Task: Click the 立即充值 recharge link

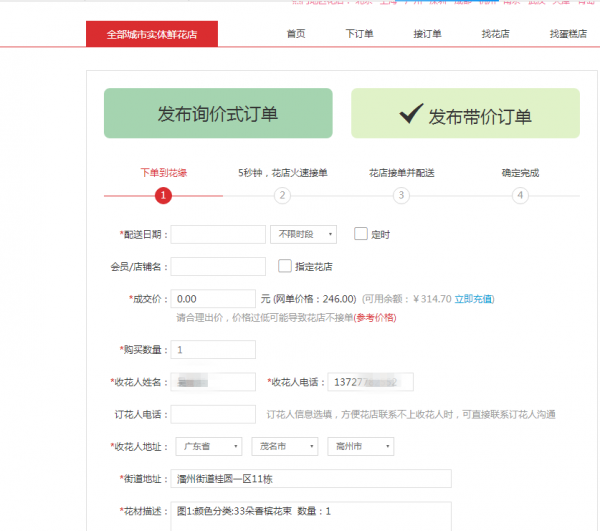Action: [474, 299]
